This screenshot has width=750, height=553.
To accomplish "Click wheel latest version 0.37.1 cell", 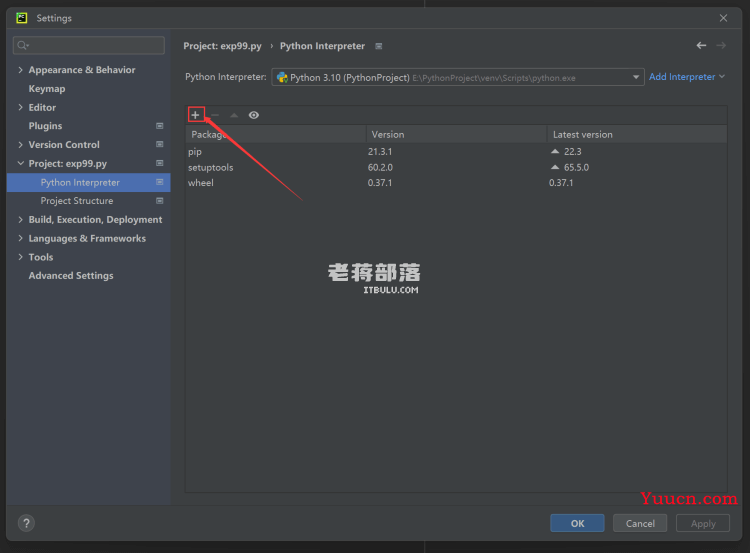I will (561, 183).
